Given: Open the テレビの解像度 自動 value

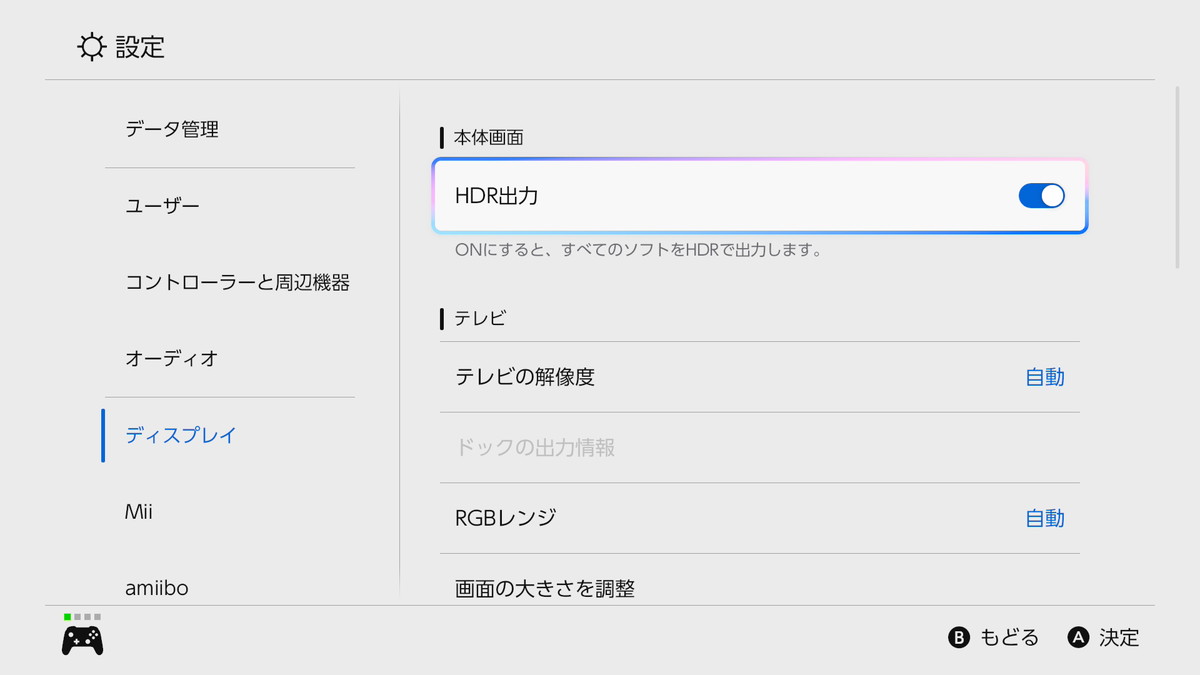Looking at the screenshot, I should 1044,377.
